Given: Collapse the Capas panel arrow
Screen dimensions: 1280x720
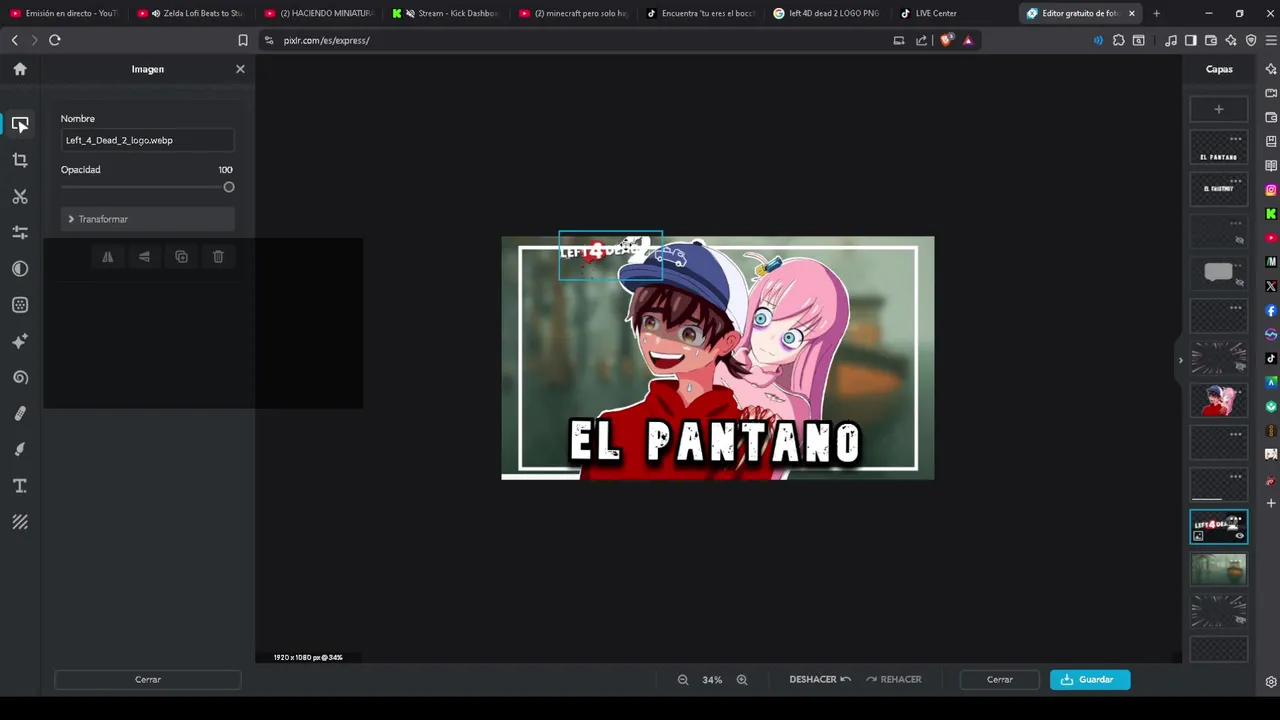Looking at the screenshot, I should point(1180,360).
